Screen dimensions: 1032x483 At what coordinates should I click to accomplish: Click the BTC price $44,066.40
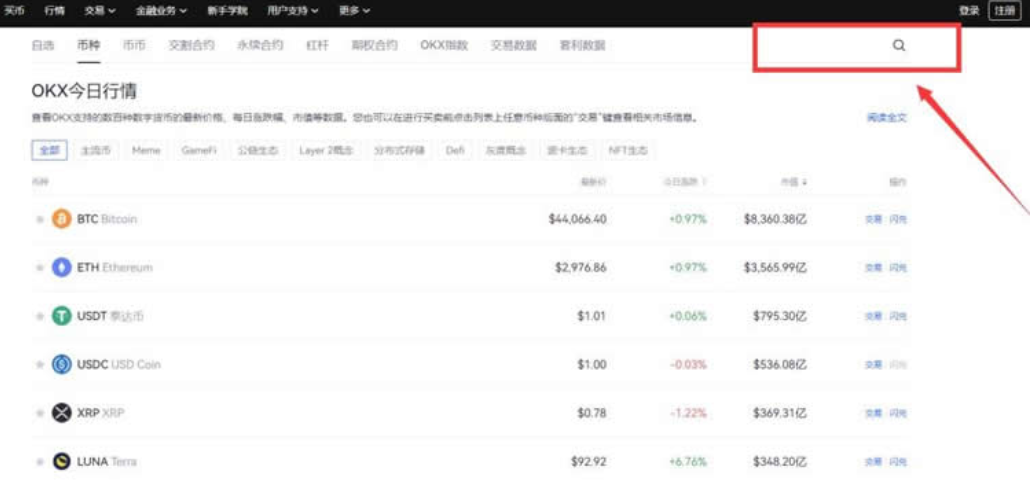pyautogui.click(x=577, y=219)
